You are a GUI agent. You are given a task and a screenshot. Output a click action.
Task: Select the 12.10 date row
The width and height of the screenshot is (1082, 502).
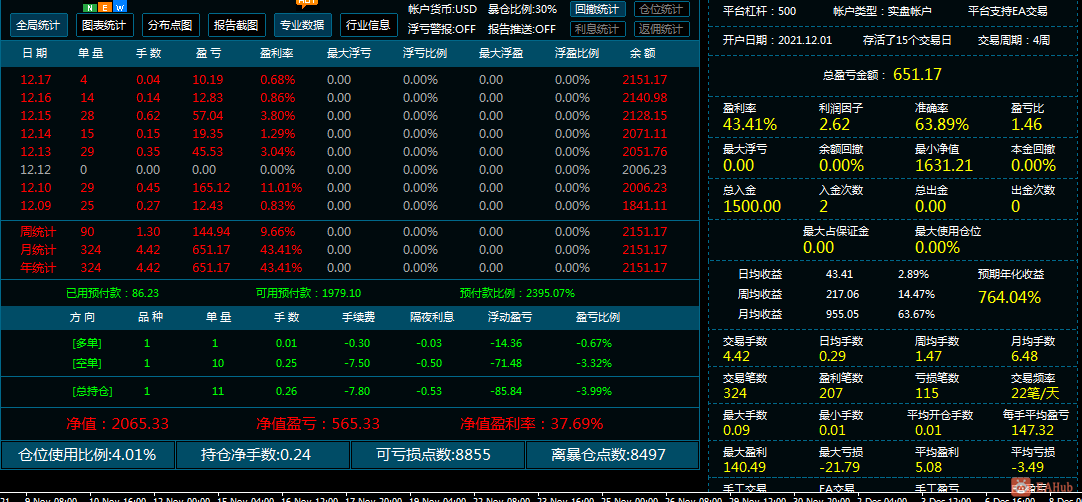click(349, 187)
